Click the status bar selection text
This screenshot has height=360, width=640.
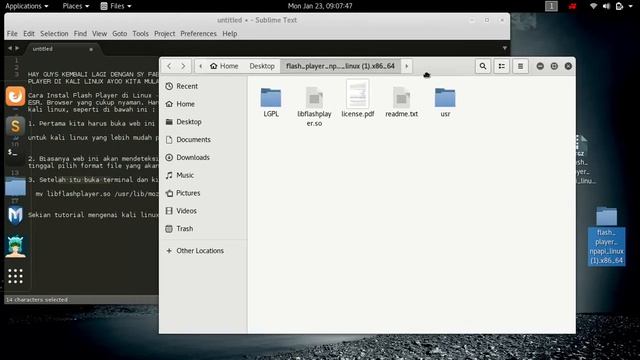coord(37,300)
